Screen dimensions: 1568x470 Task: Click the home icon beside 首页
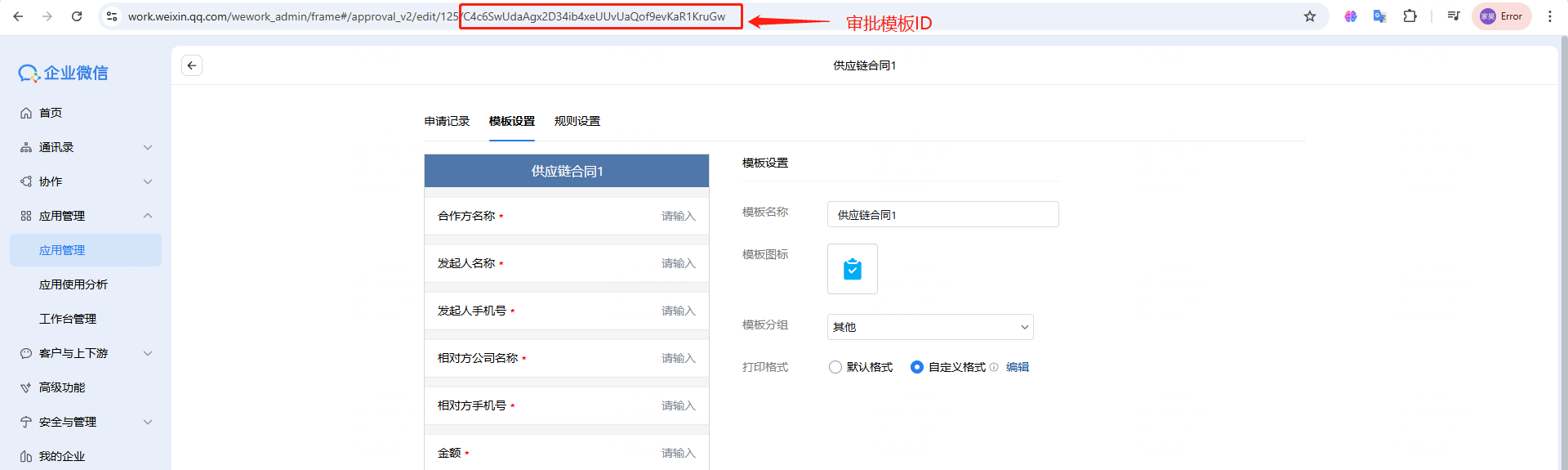(x=26, y=113)
